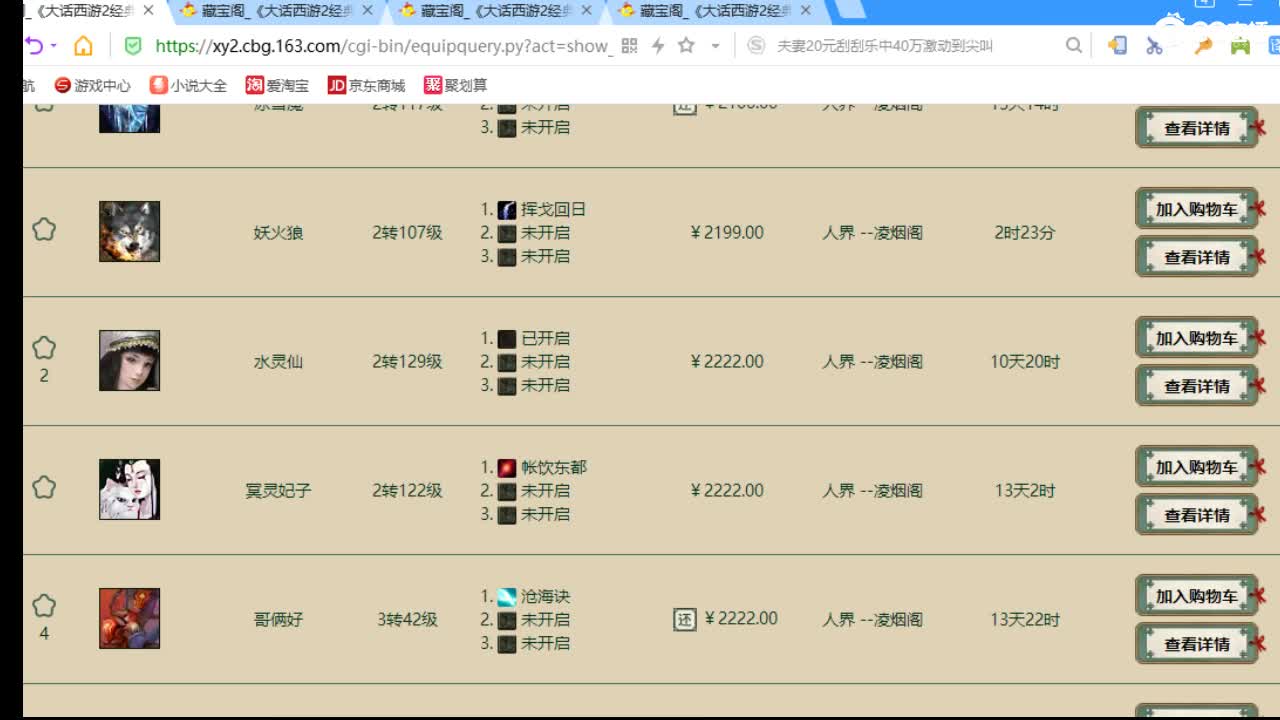Favorite the 水灵仙 listing with its star

[x=44, y=348]
